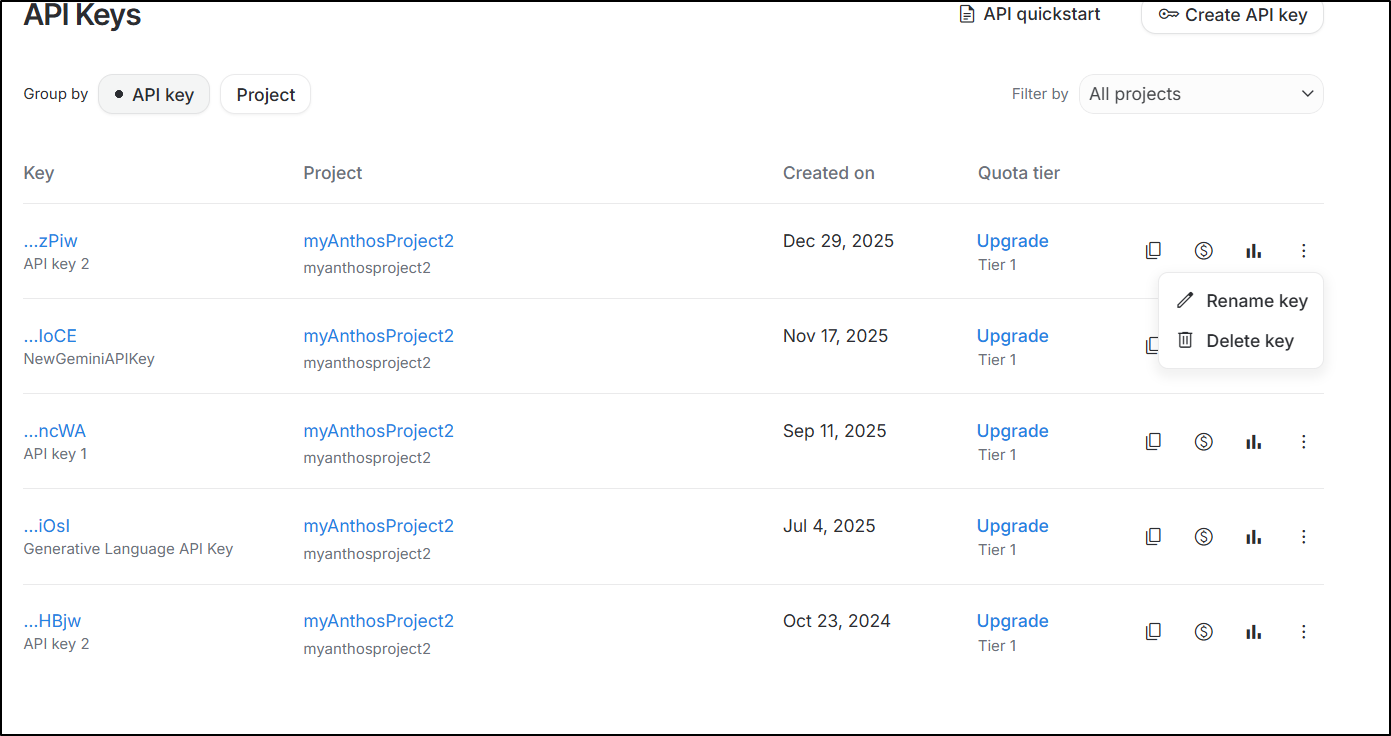This screenshot has width=1391, height=736.
Task: View usage chart for the ...iOsI key
Action: (x=1253, y=537)
